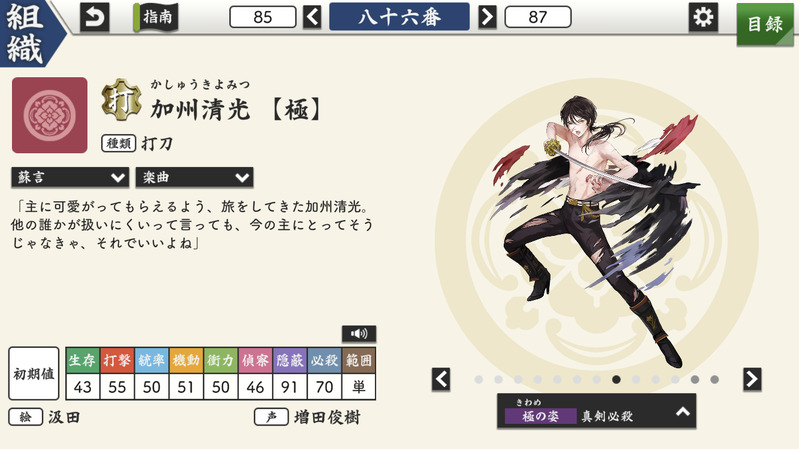The height and width of the screenshot is (449, 799).
Task: Click the back arrow return icon
Action: 94,17
